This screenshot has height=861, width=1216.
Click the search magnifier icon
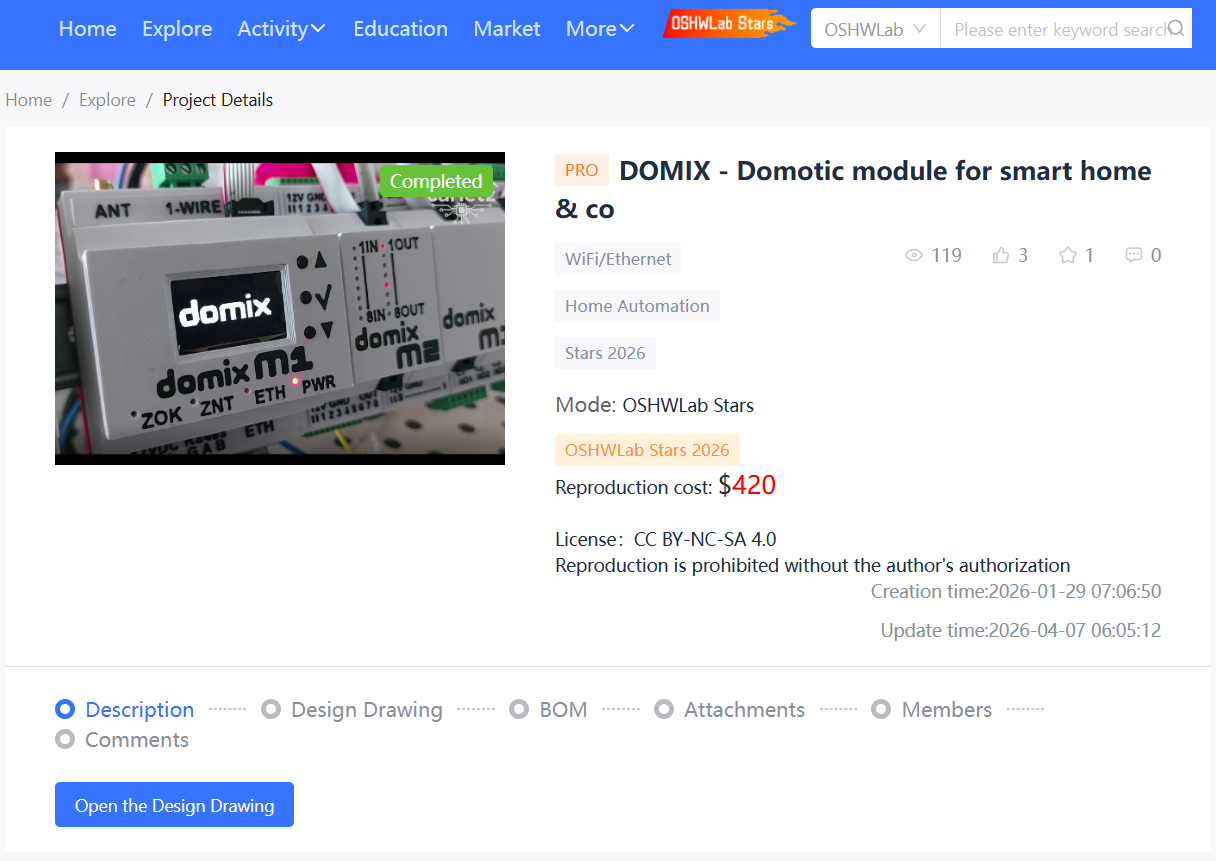tap(1176, 29)
